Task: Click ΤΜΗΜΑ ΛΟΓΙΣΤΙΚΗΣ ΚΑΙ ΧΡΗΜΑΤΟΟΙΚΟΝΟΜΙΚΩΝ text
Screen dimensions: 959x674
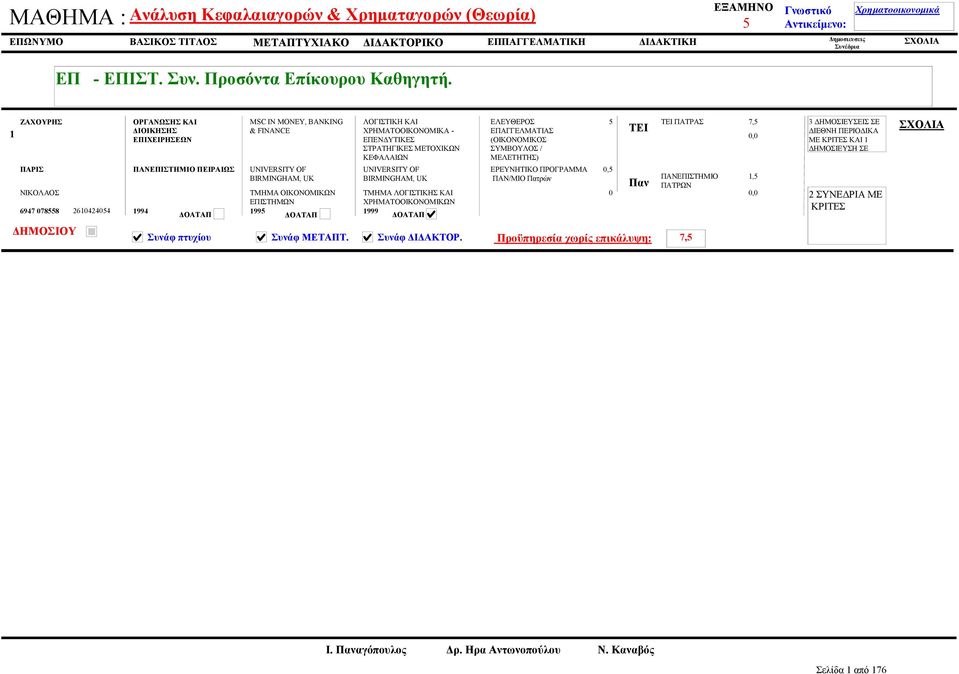Action: point(409,197)
